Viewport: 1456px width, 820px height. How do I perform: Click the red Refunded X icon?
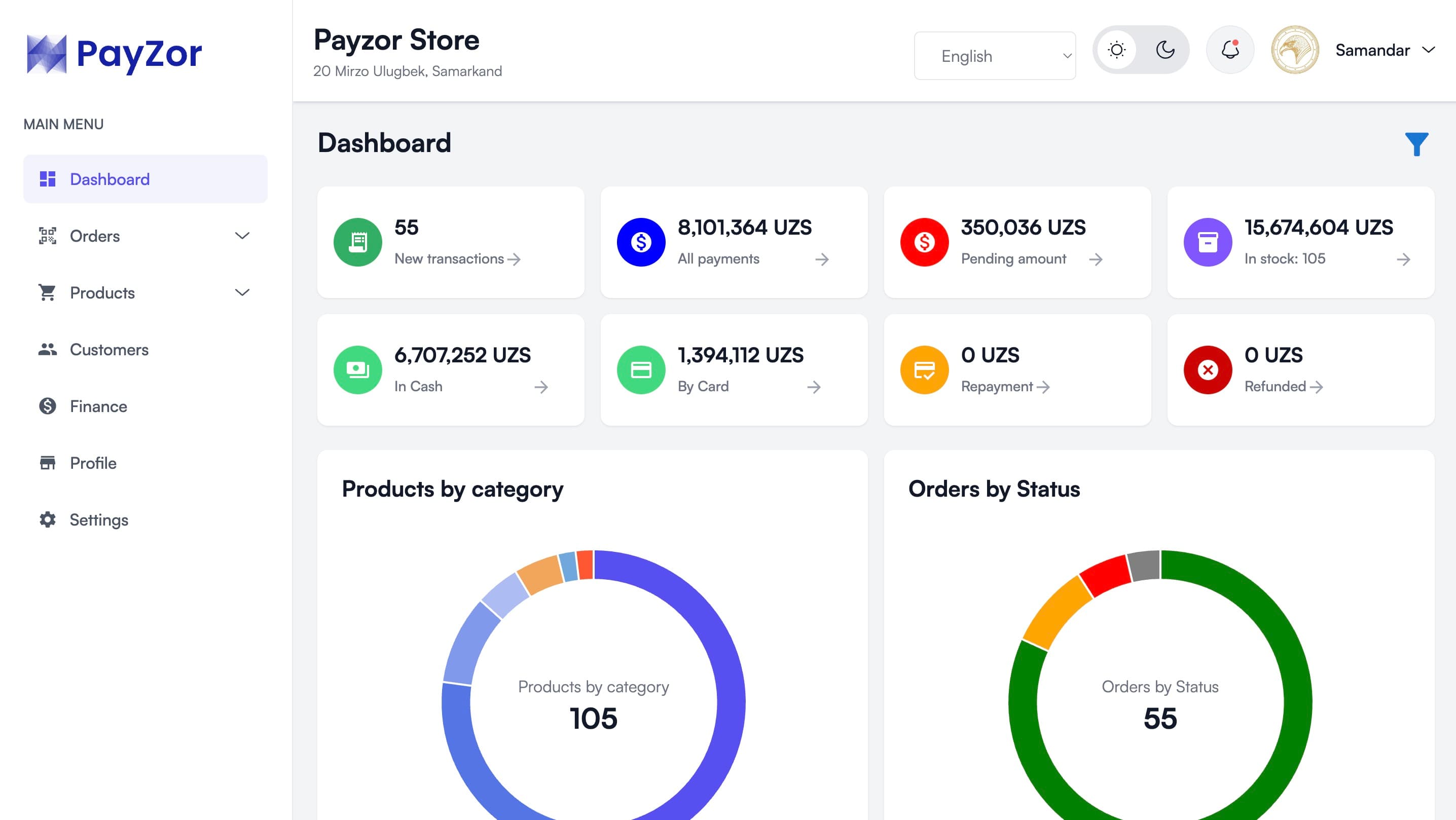click(x=1208, y=369)
